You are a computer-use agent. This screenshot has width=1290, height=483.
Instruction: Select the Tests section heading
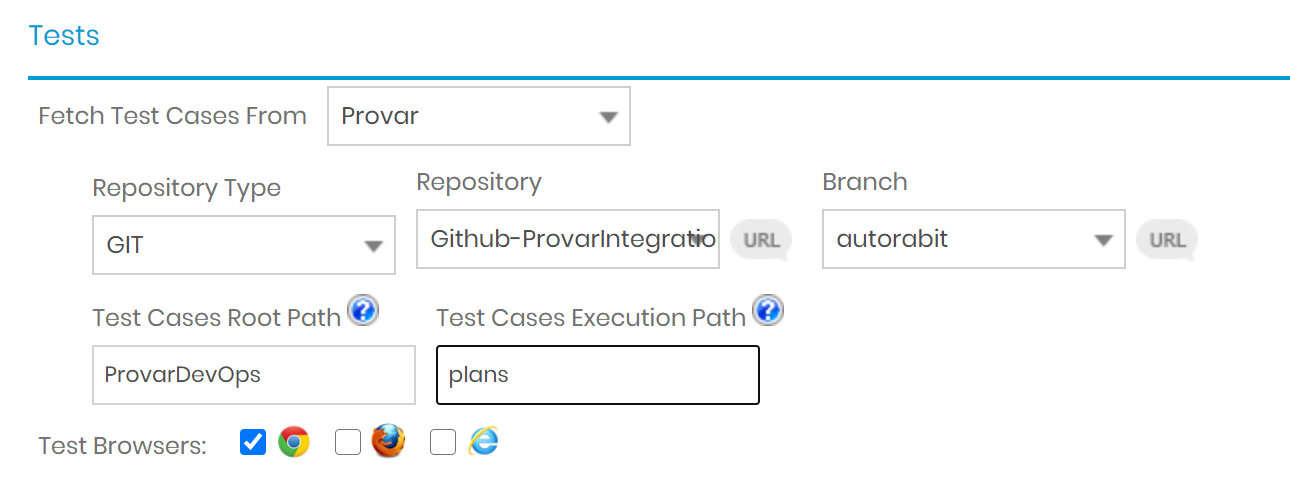pyautogui.click(x=64, y=36)
